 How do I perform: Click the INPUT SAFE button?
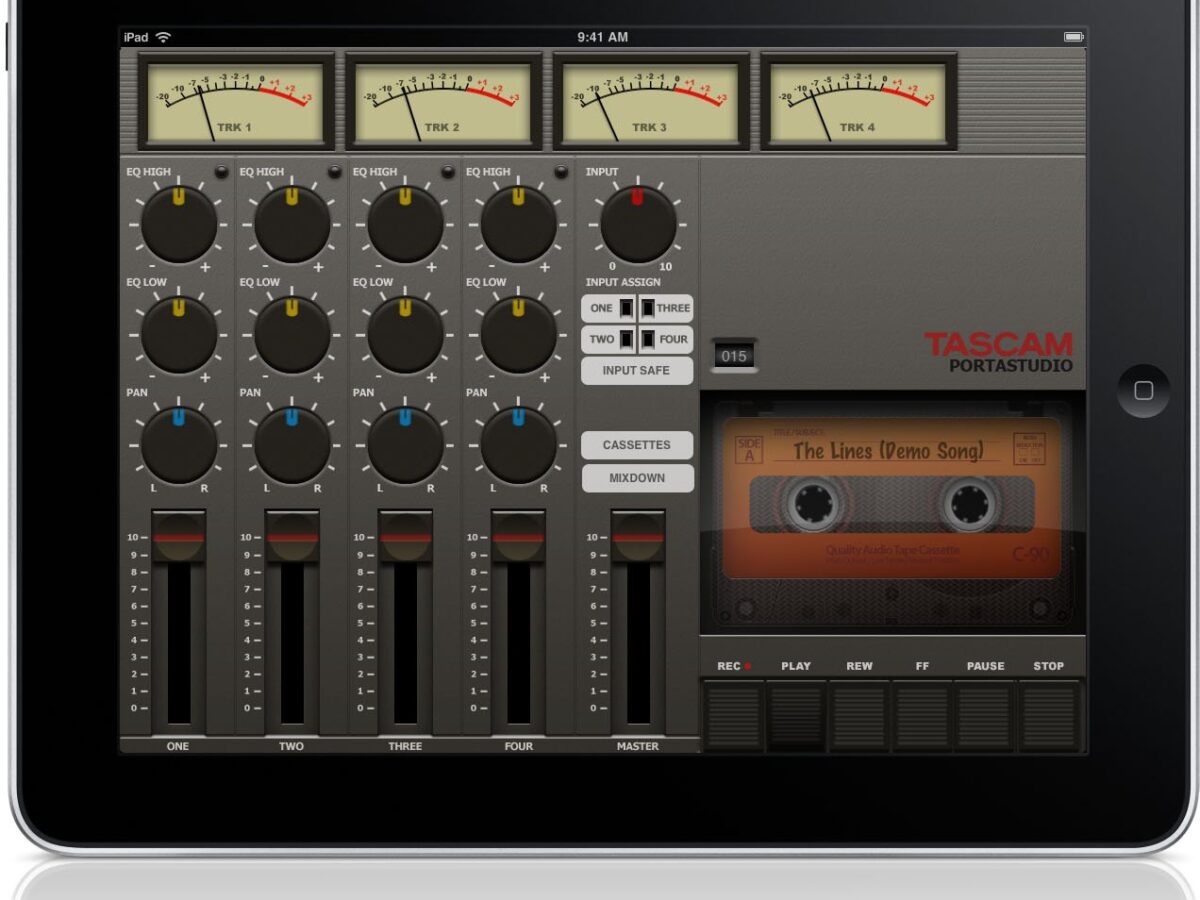point(637,371)
